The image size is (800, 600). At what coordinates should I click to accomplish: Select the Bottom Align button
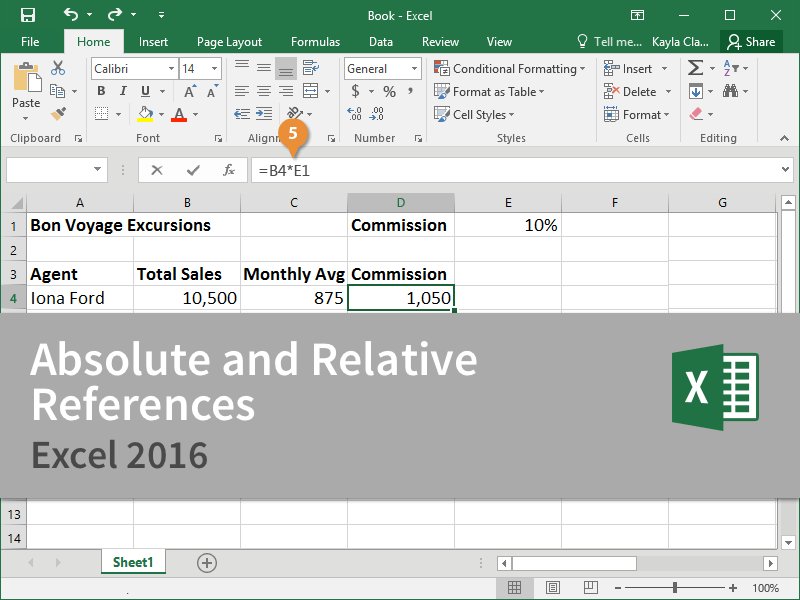pyautogui.click(x=286, y=68)
